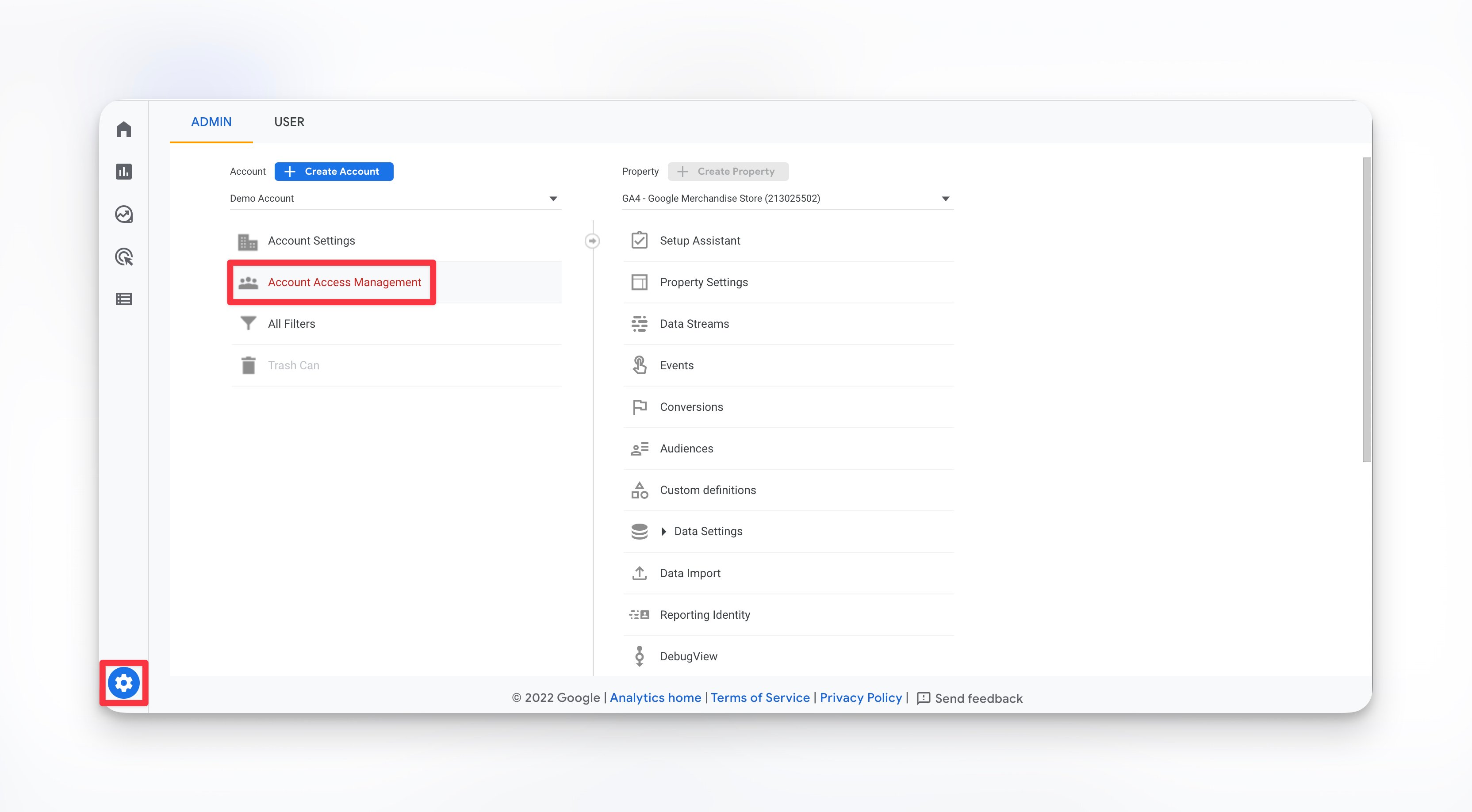The height and width of the screenshot is (812, 1472).
Task: Open Reports bar chart icon in sidebar
Action: coord(123,172)
